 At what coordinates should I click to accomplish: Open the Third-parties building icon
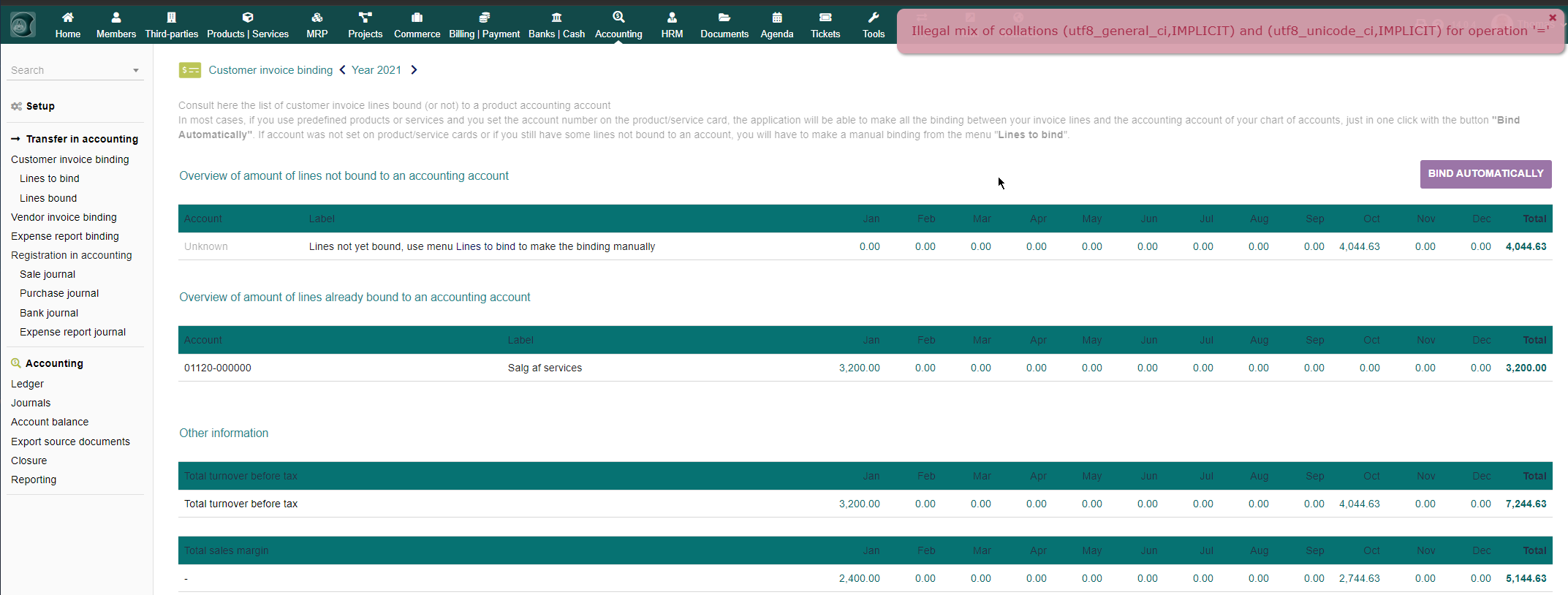click(x=171, y=18)
